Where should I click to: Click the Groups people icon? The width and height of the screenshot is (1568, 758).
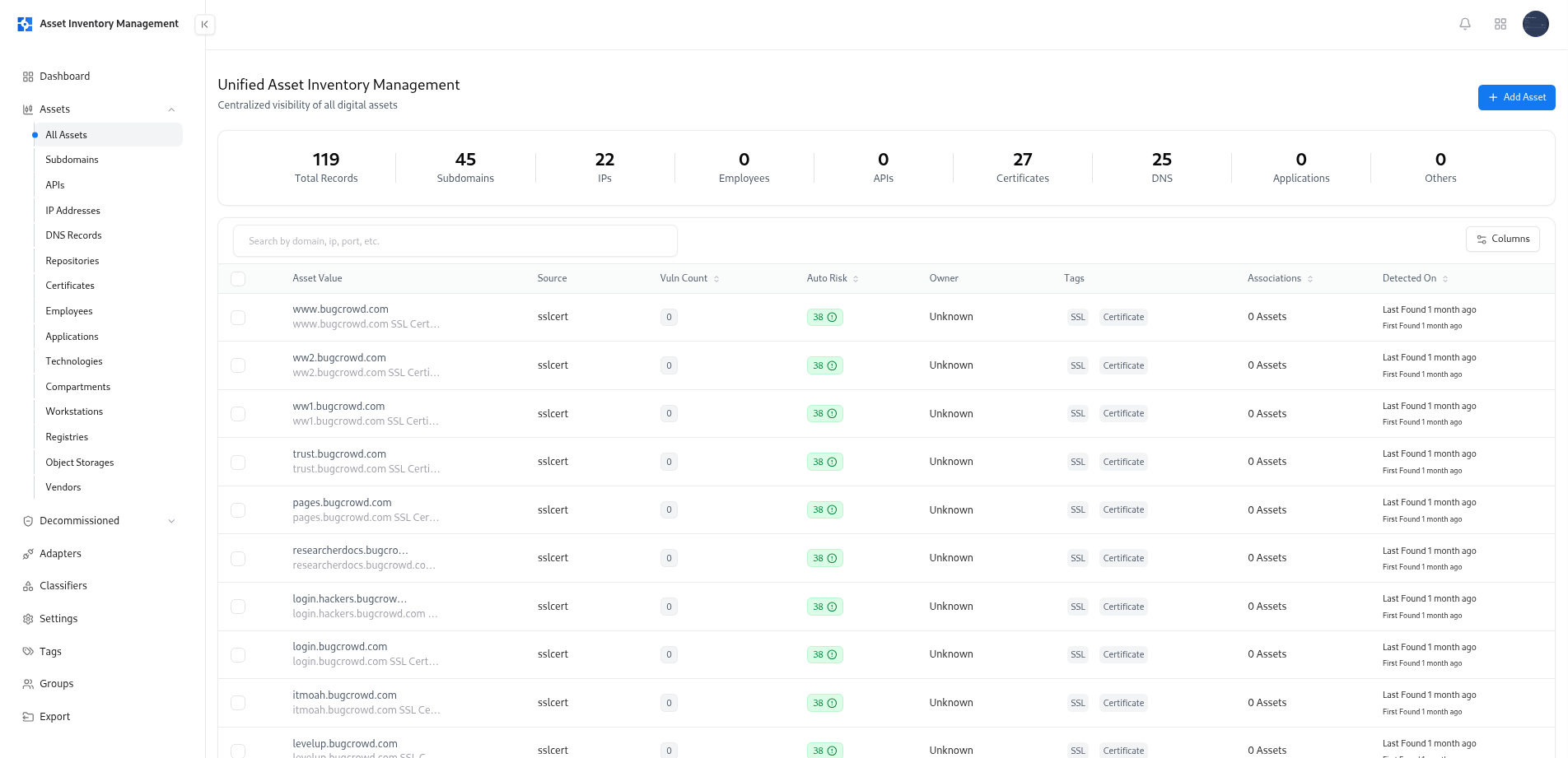(28, 684)
